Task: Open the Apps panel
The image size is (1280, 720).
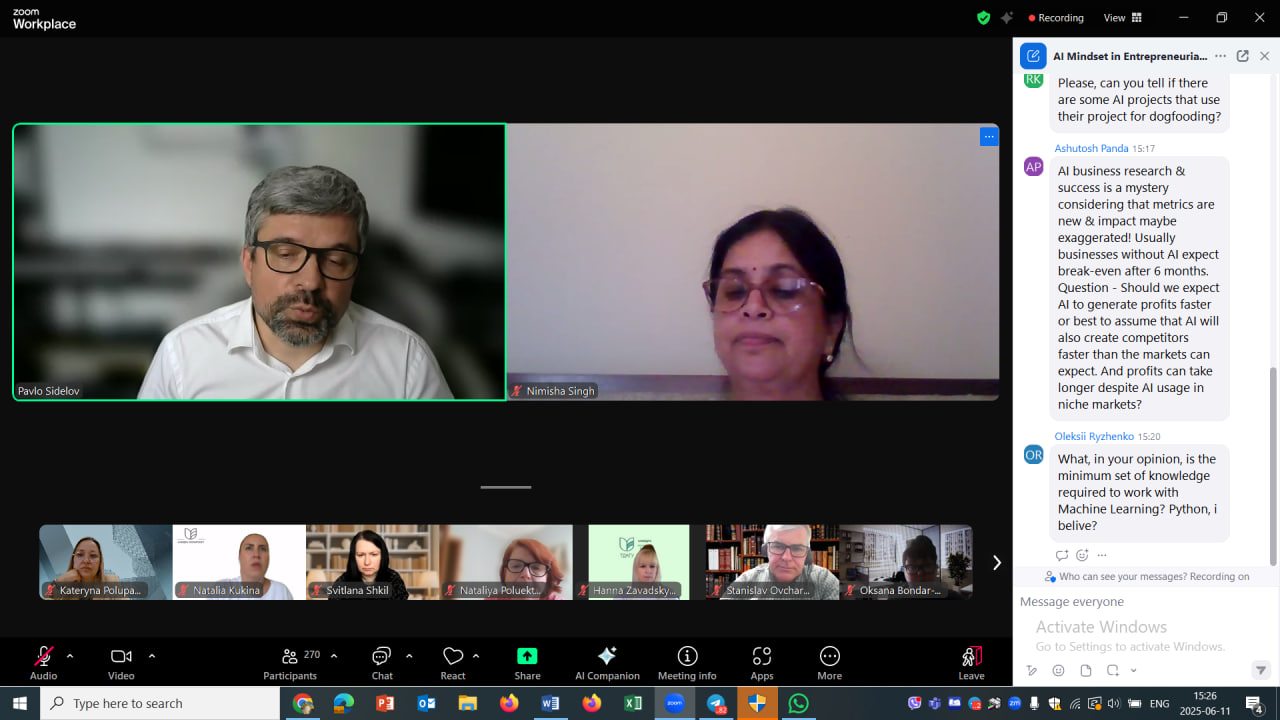Action: [762, 662]
